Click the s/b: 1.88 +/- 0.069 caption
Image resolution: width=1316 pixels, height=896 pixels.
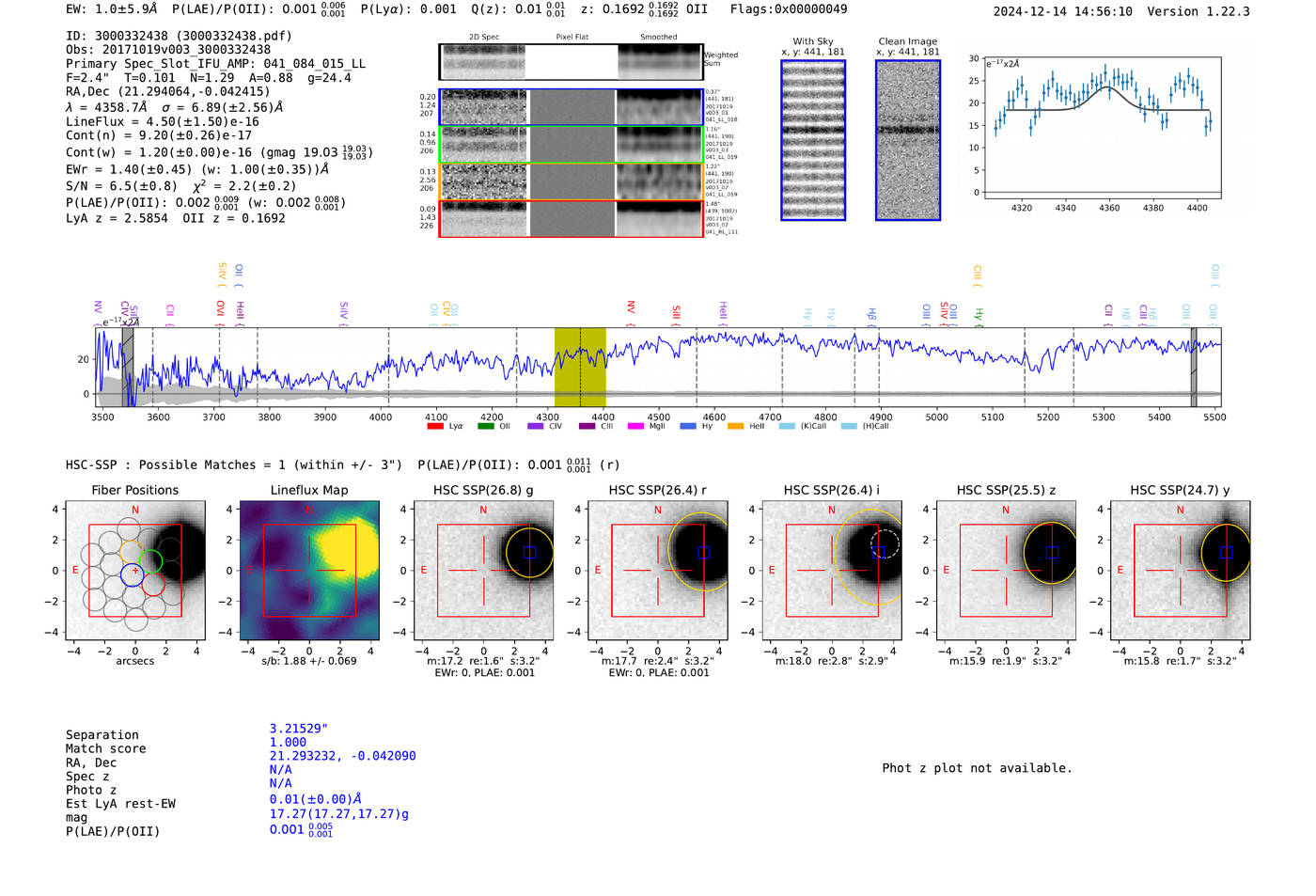(x=309, y=661)
